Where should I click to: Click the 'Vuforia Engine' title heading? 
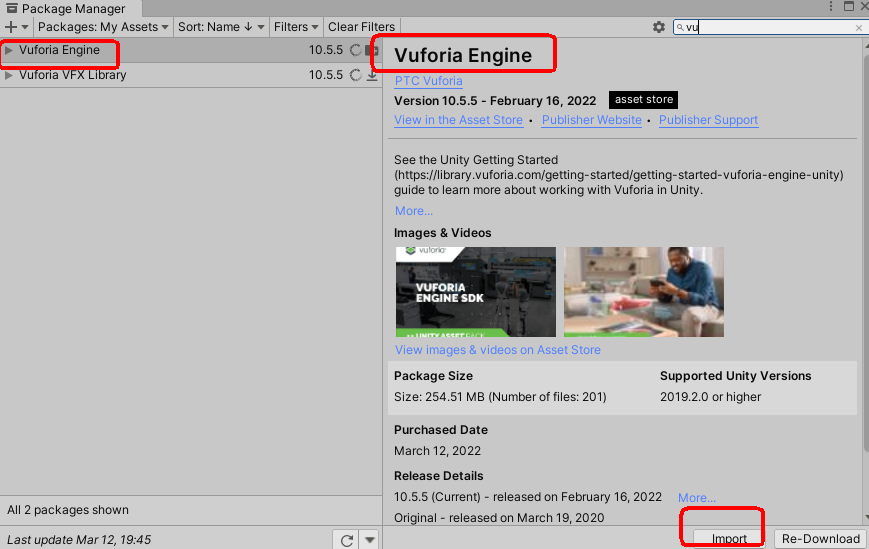(463, 55)
